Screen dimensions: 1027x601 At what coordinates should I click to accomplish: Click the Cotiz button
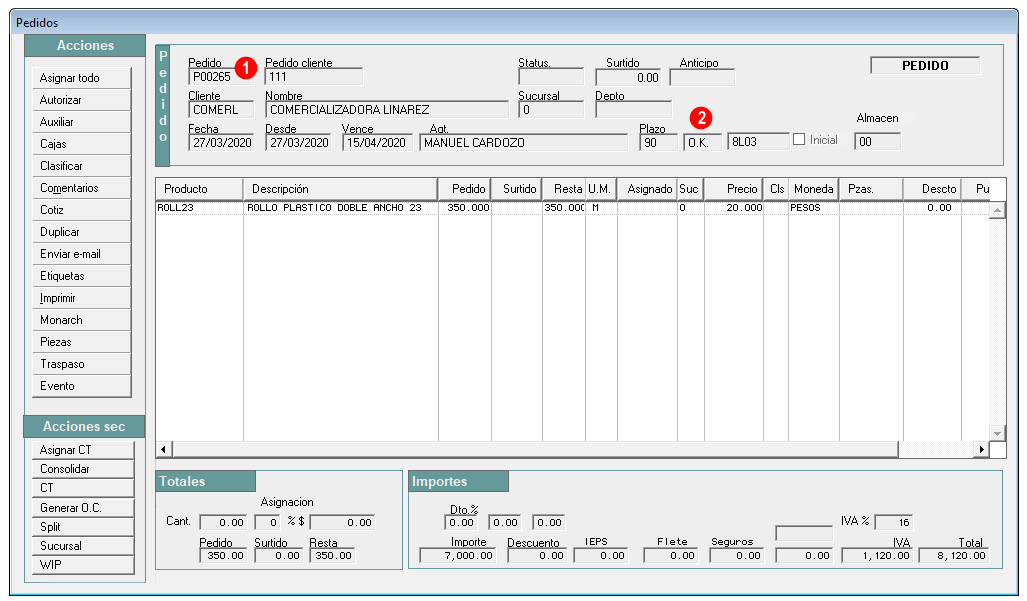82,210
